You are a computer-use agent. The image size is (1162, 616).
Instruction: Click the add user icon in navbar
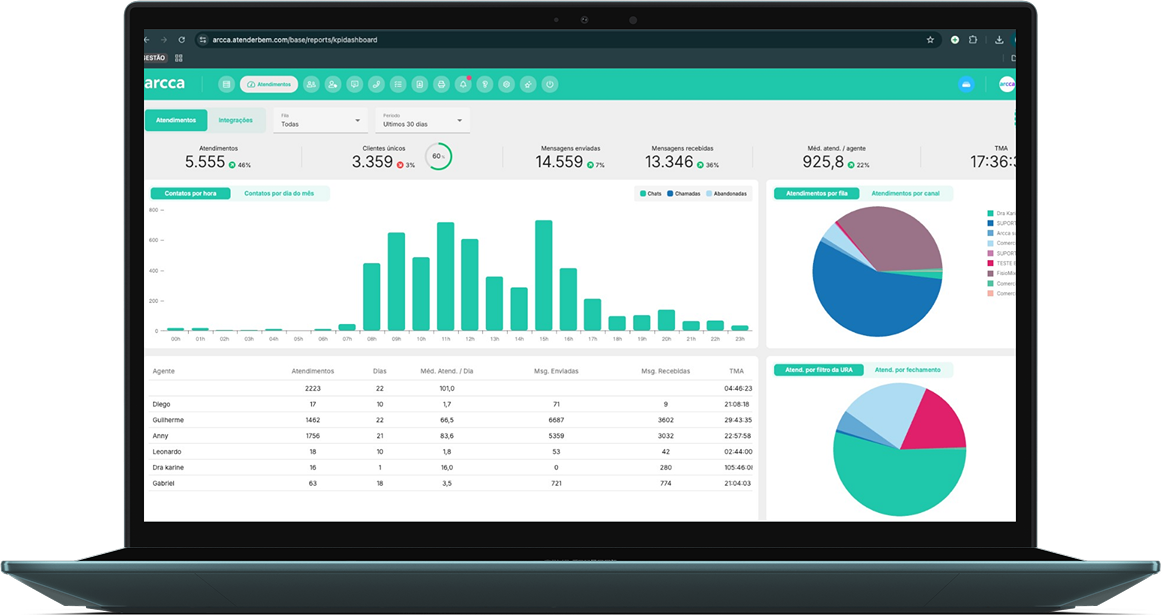[333, 85]
